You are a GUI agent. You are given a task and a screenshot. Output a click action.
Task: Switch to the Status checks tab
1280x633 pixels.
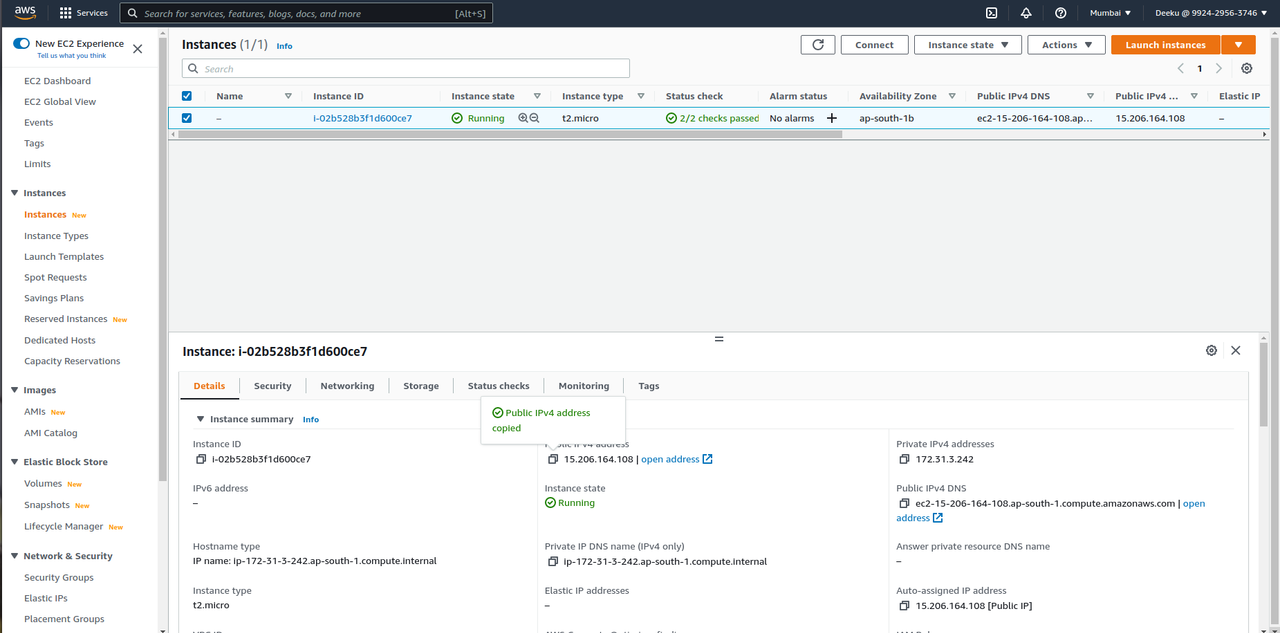498,386
